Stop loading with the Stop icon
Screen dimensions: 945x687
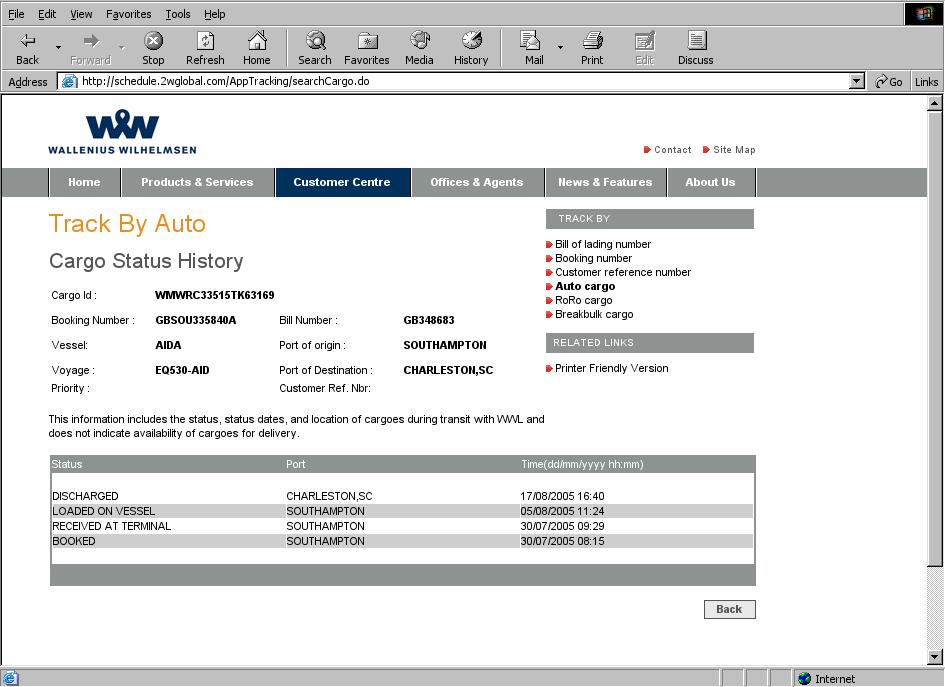(153, 41)
